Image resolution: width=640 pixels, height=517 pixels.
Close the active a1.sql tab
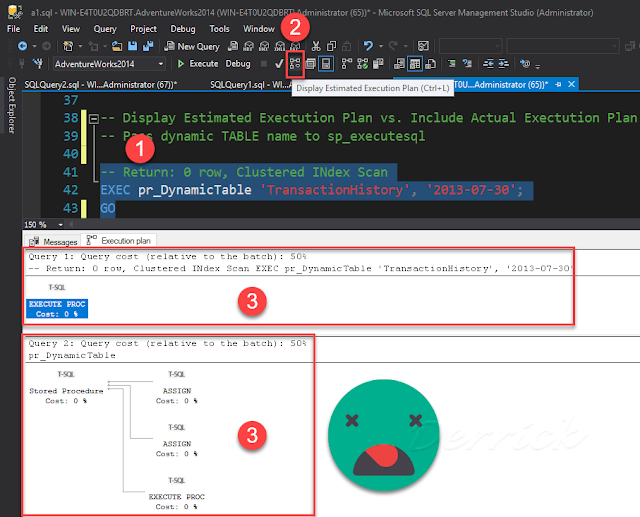tap(571, 84)
